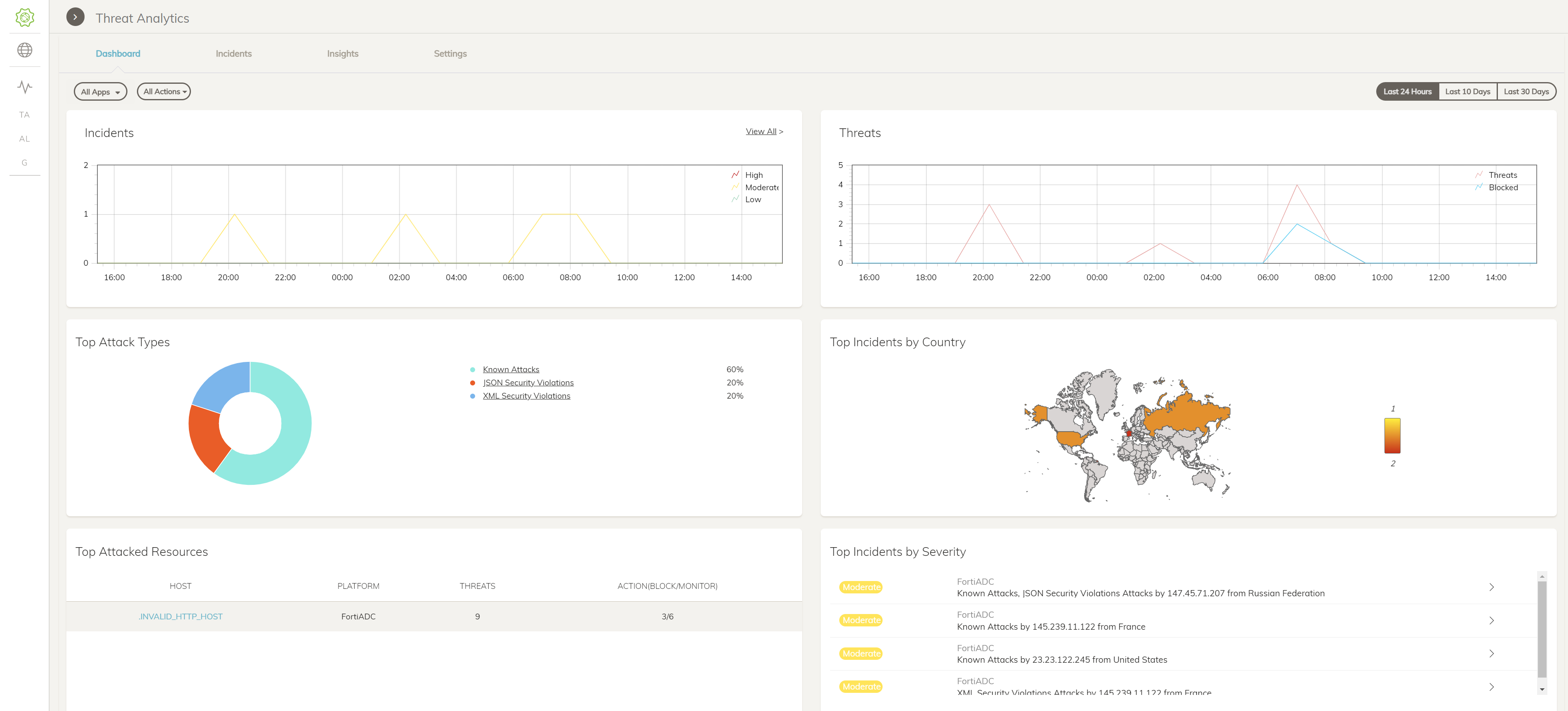Switch to the Dashboard tab
1568x711 pixels.
click(x=118, y=54)
